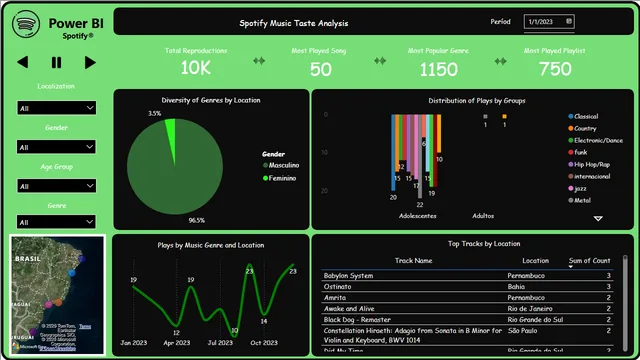Select Jazz legend item
Image resolution: width=640 pixels, height=360 pixels.
[x=578, y=188]
